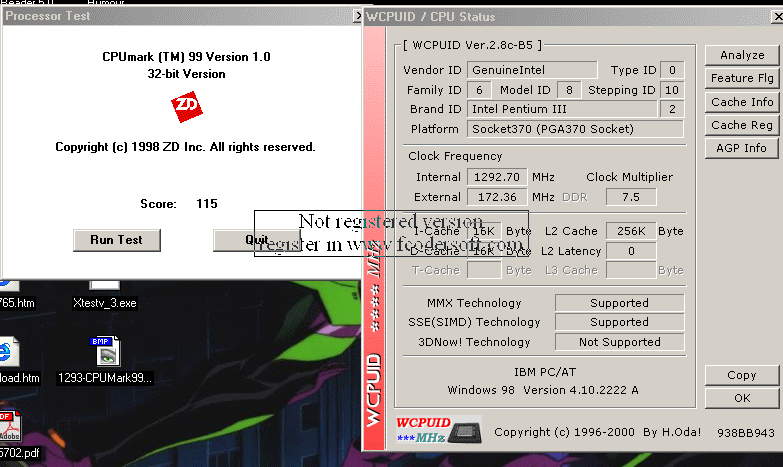Open Cache Info in WCPUID
This screenshot has height=467, width=783.
click(x=742, y=102)
